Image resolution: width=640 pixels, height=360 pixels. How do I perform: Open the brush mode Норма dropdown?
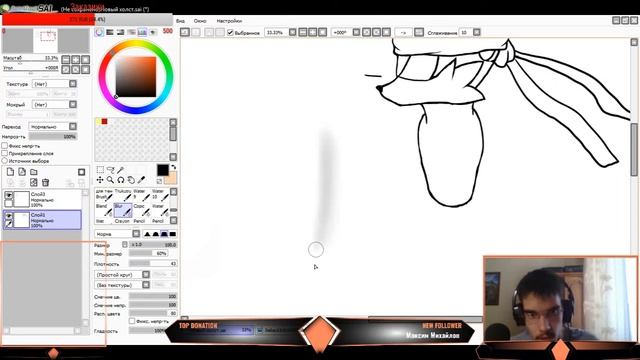(x=136, y=234)
